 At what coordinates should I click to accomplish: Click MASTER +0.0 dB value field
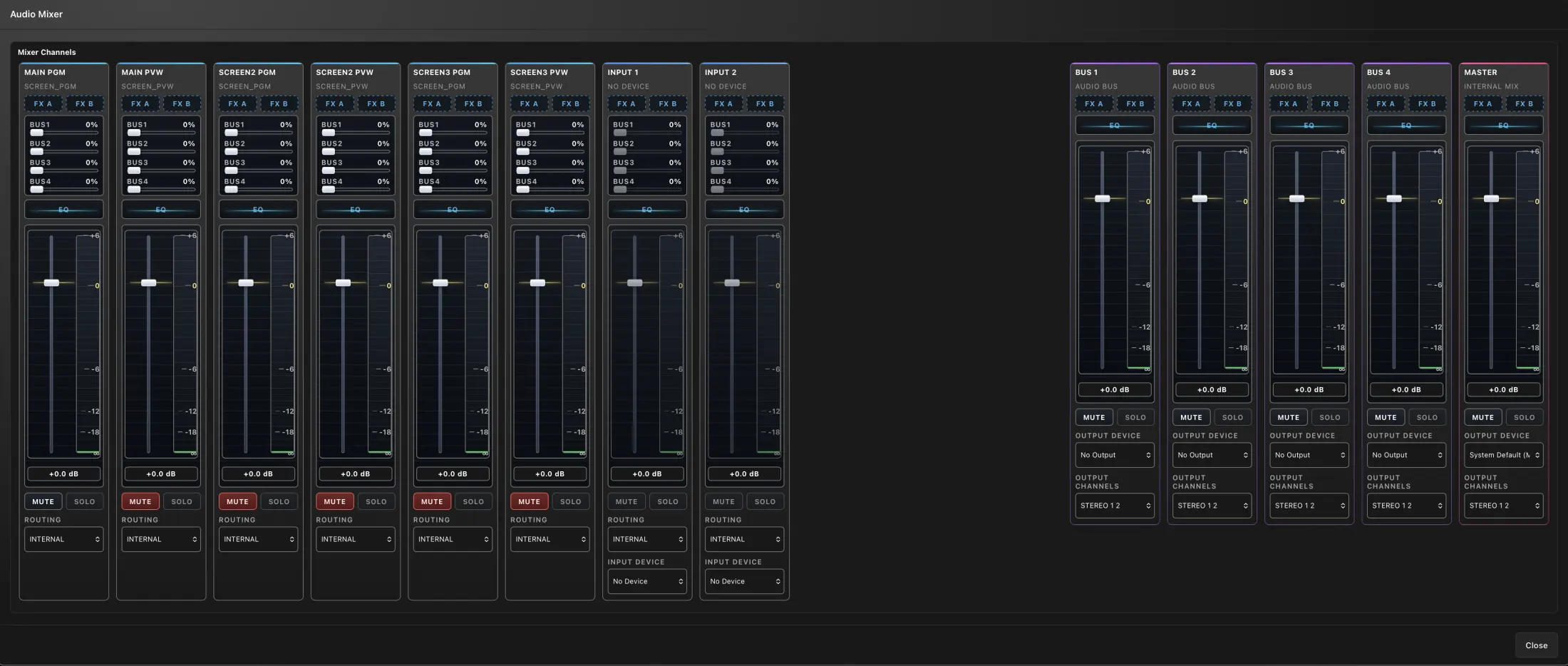(x=1503, y=389)
